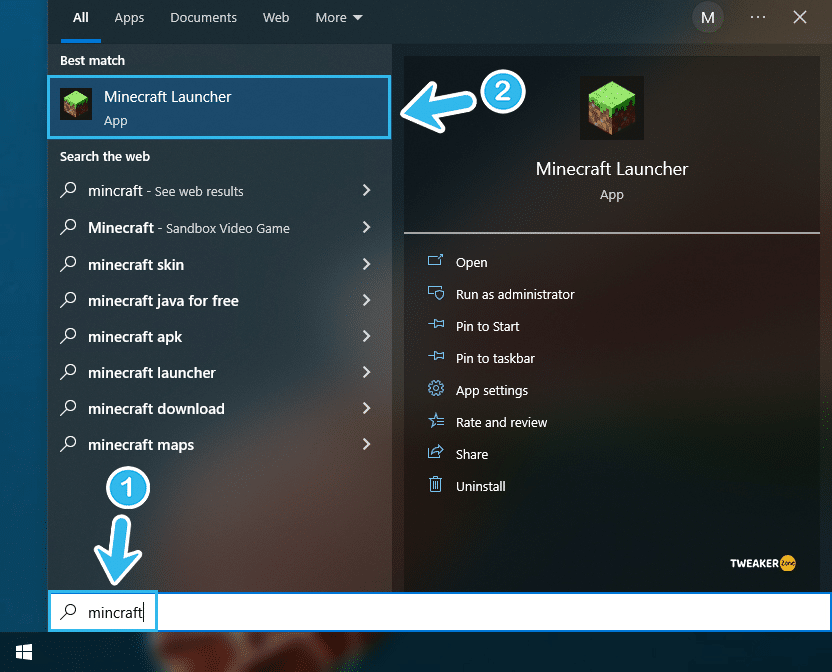Click the search box containing 'mincraft'
Image resolution: width=832 pixels, height=672 pixels.
point(440,612)
